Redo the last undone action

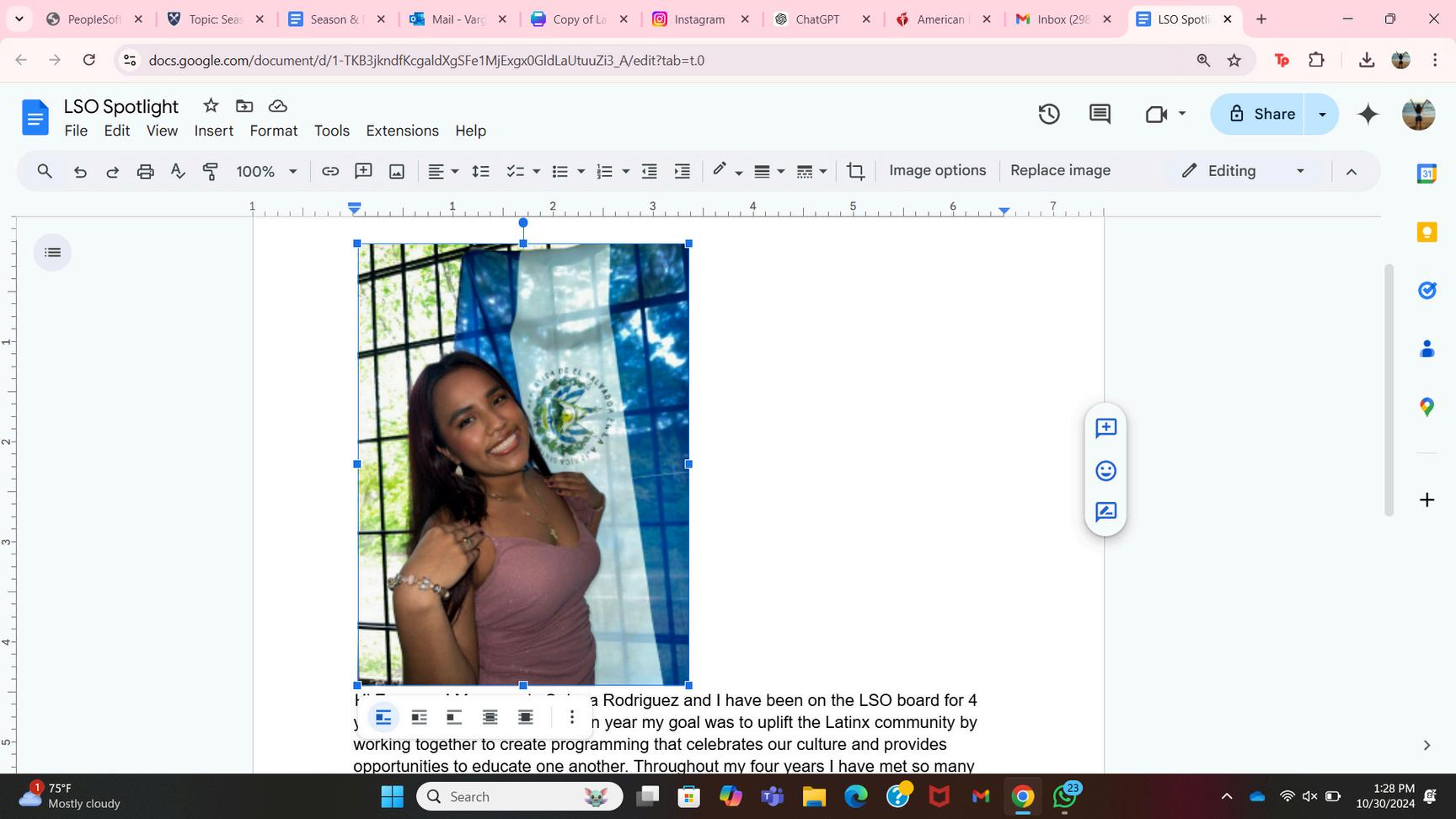click(x=112, y=171)
